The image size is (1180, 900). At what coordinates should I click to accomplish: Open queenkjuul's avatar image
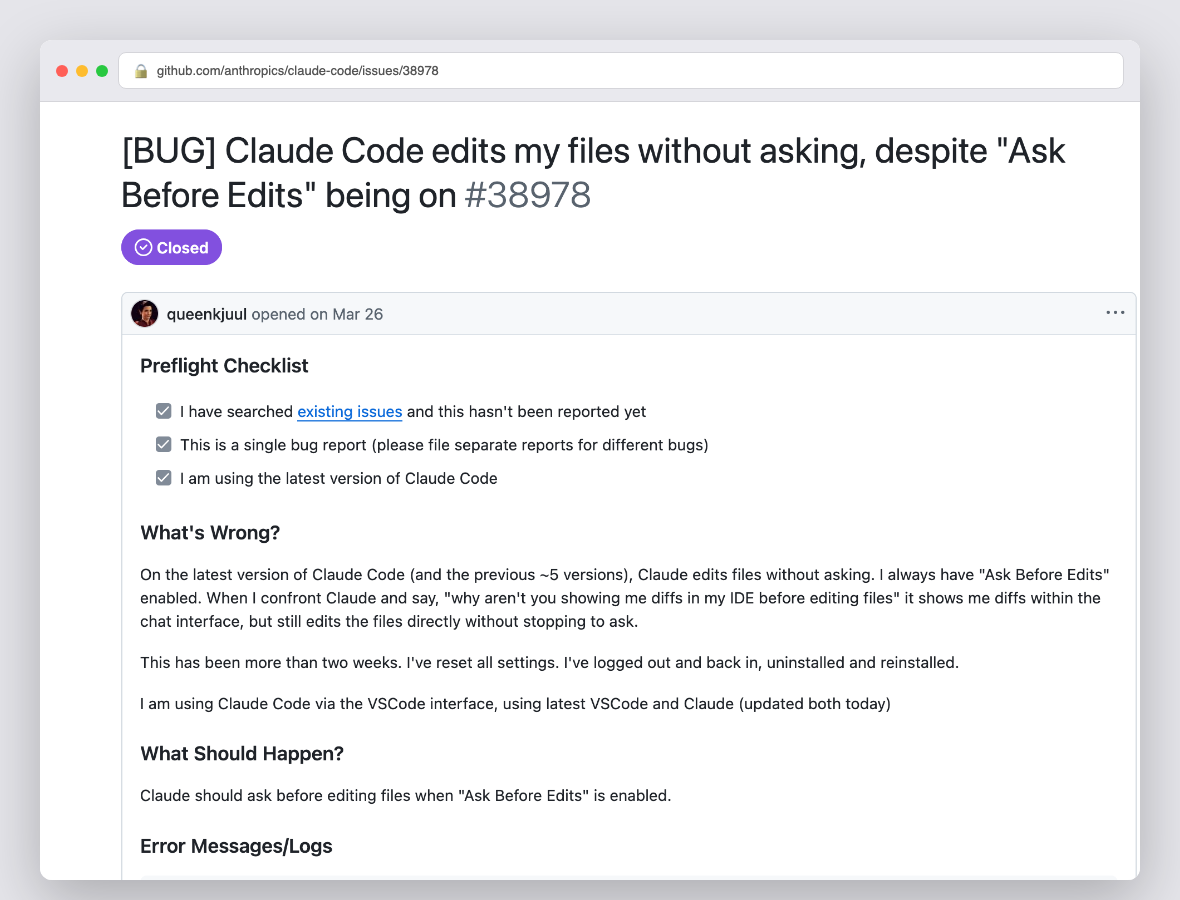[x=144, y=314]
